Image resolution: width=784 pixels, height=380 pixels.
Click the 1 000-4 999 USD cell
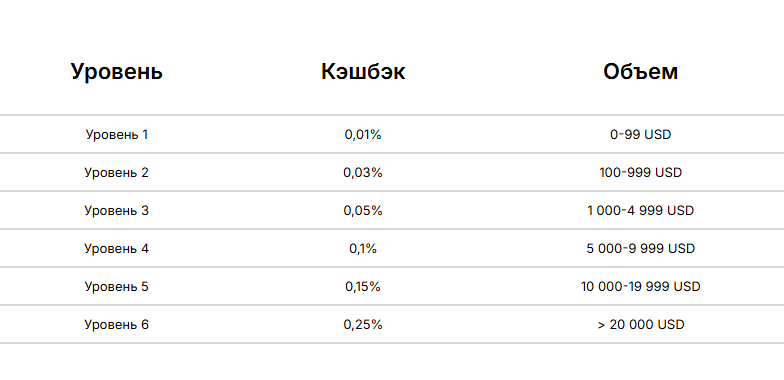(640, 210)
